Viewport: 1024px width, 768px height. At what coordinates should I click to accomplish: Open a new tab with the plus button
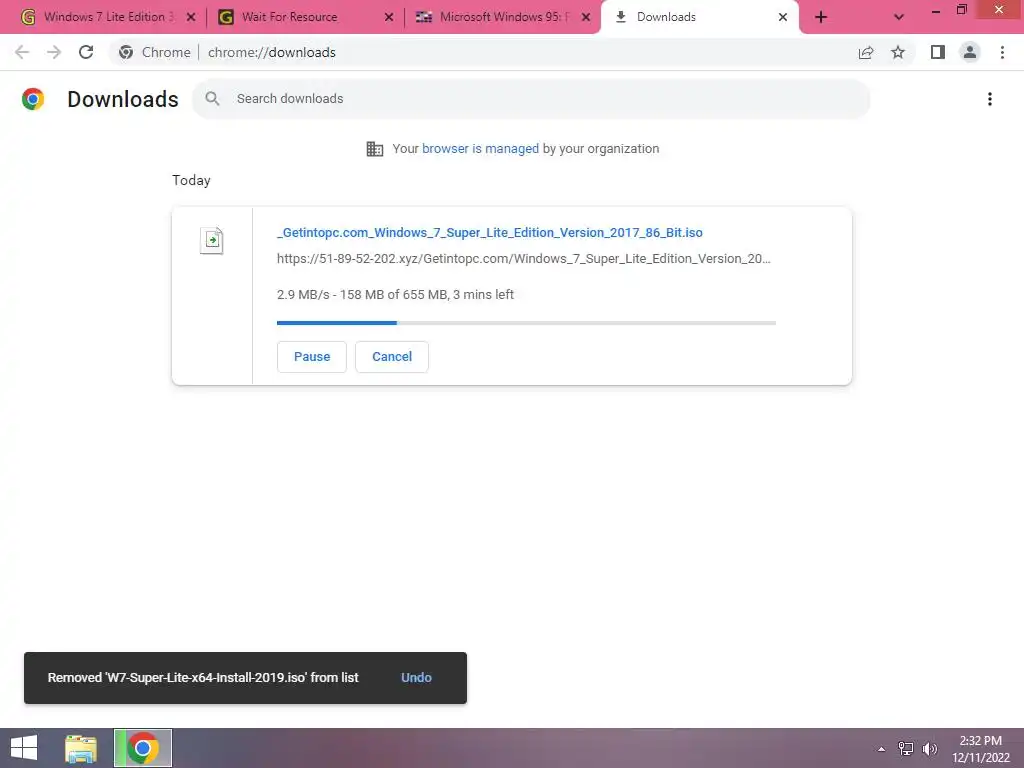[x=821, y=17]
